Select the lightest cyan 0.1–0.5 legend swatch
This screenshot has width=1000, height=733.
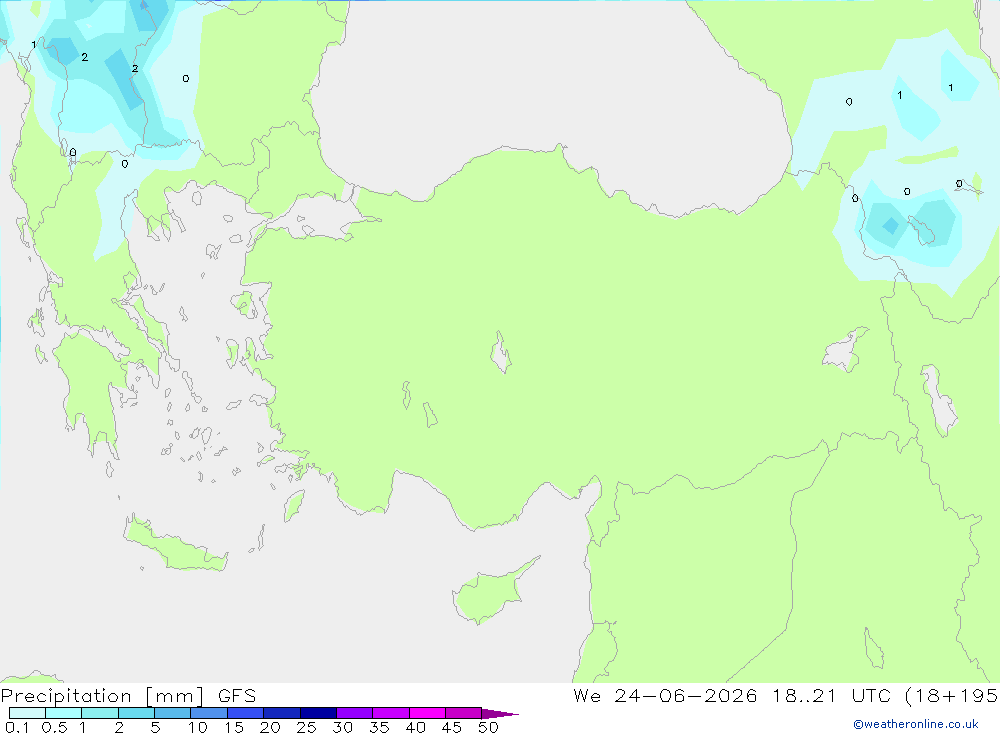click(27, 713)
